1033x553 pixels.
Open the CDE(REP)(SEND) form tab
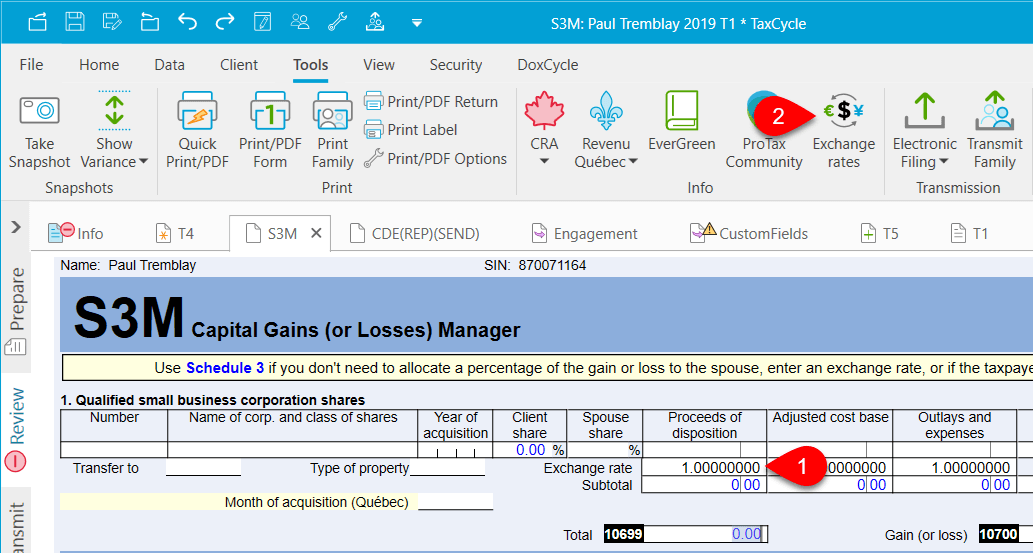point(415,233)
